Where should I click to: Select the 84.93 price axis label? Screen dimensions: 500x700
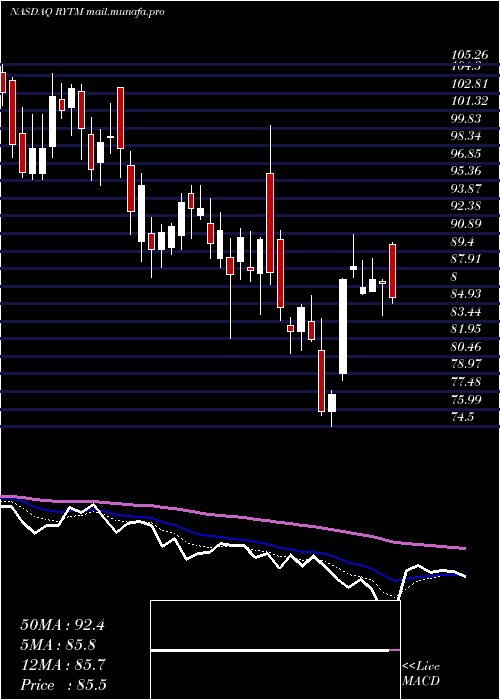point(466,294)
